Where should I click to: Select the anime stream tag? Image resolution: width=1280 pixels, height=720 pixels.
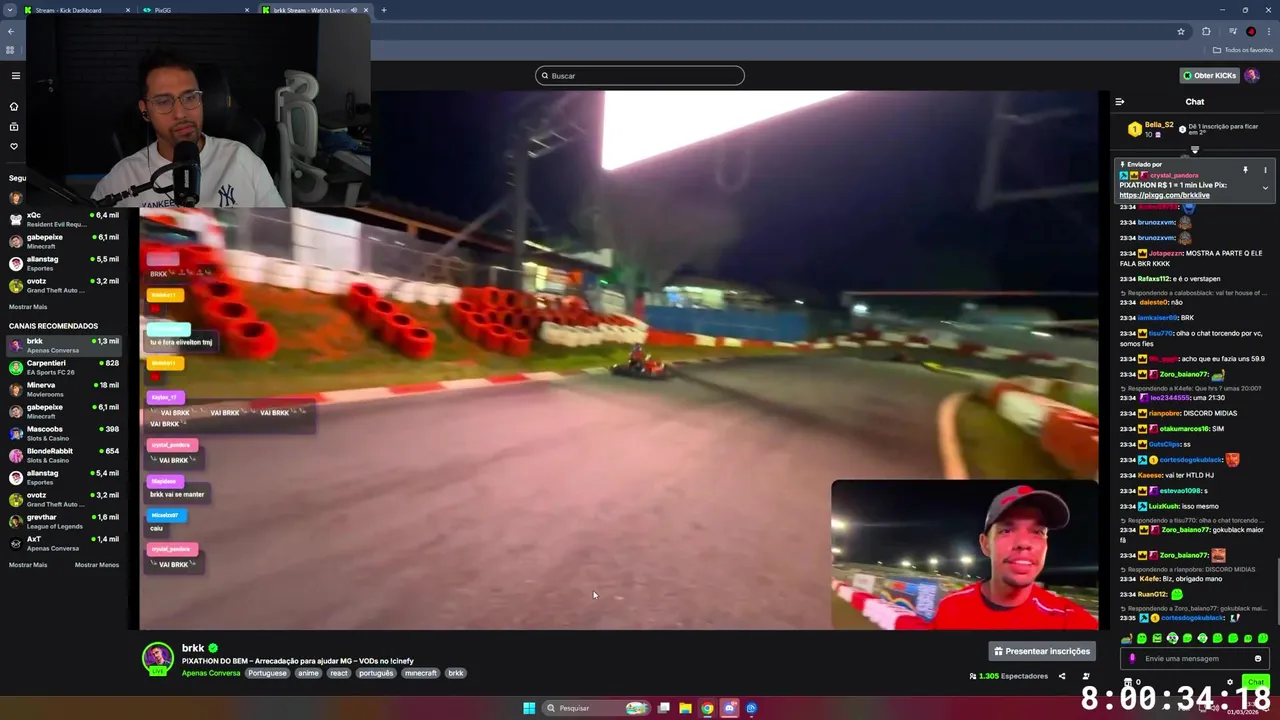(308, 673)
